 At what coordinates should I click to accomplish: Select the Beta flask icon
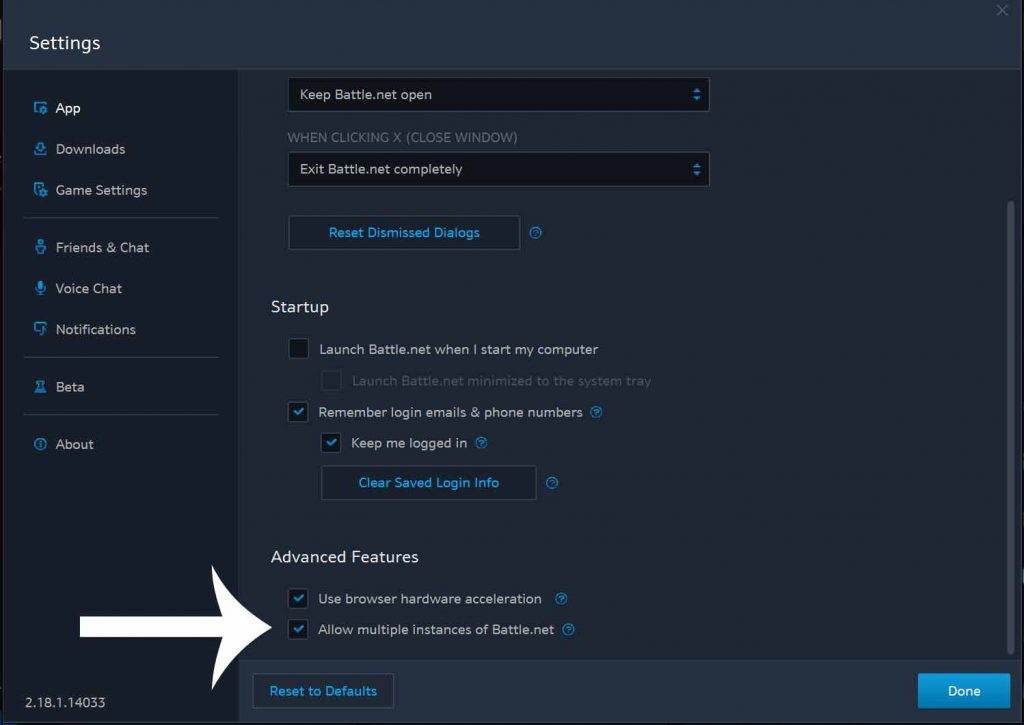[42, 386]
